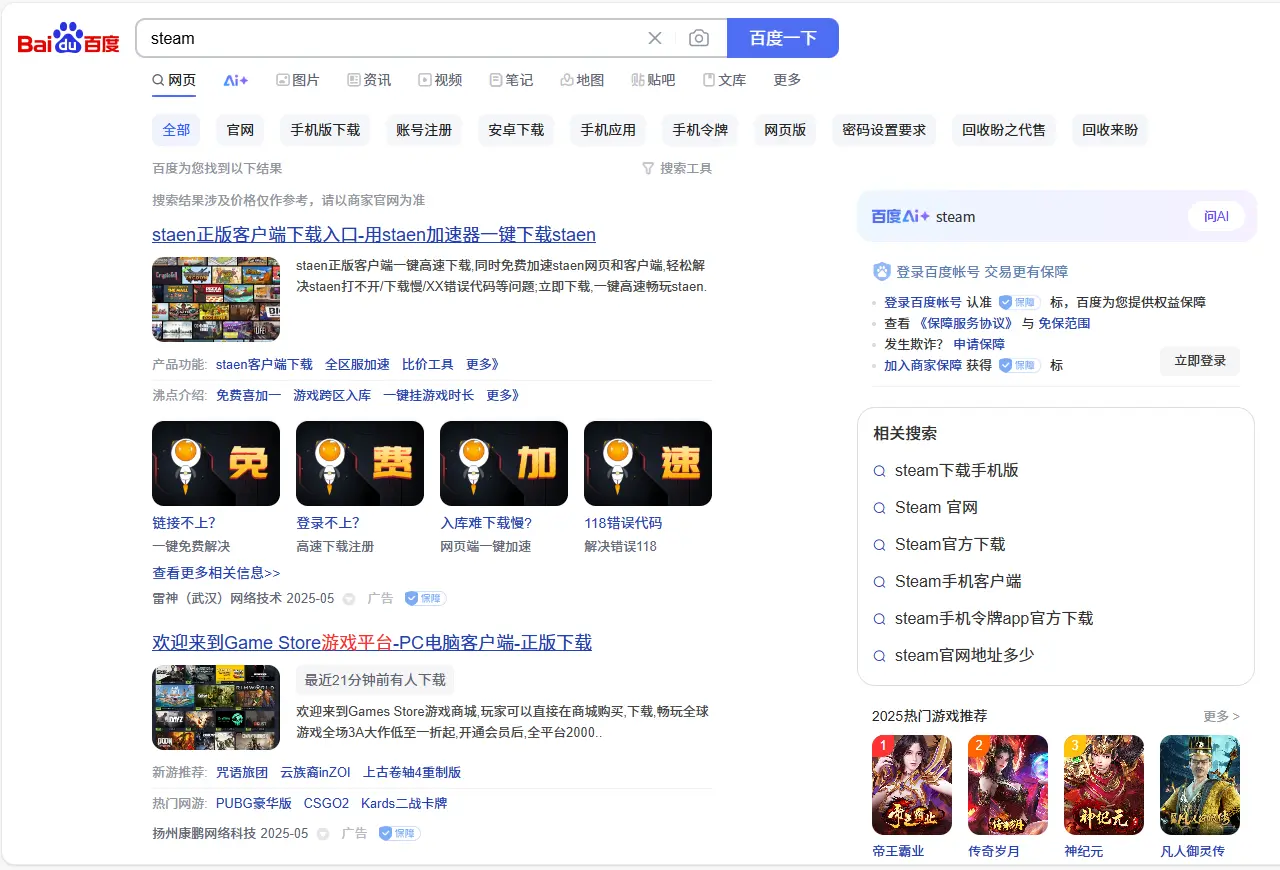Click the staen result games thumbnail
Image resolution: width=1280 pixels, height=870 pixels.
(x=216, y=299)
